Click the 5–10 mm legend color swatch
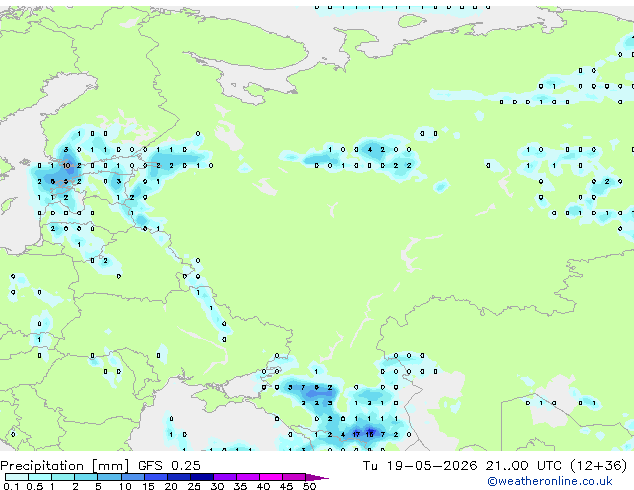634x490 pixels. tap(109, 477)
